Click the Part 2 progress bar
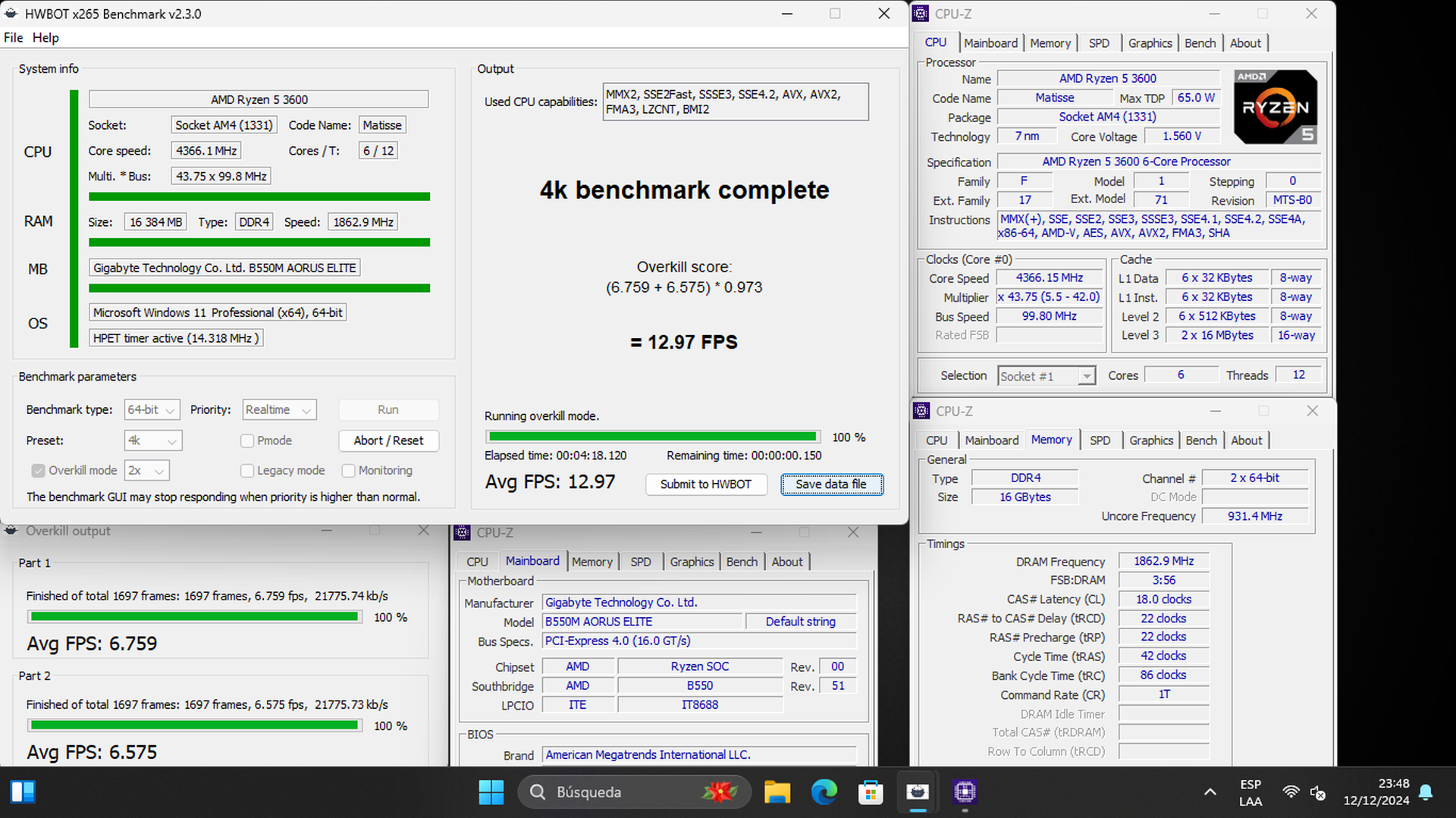Image resolution: width=1456 pixels, height=818 pixels. pyautogui.click(x=194, y=726)
